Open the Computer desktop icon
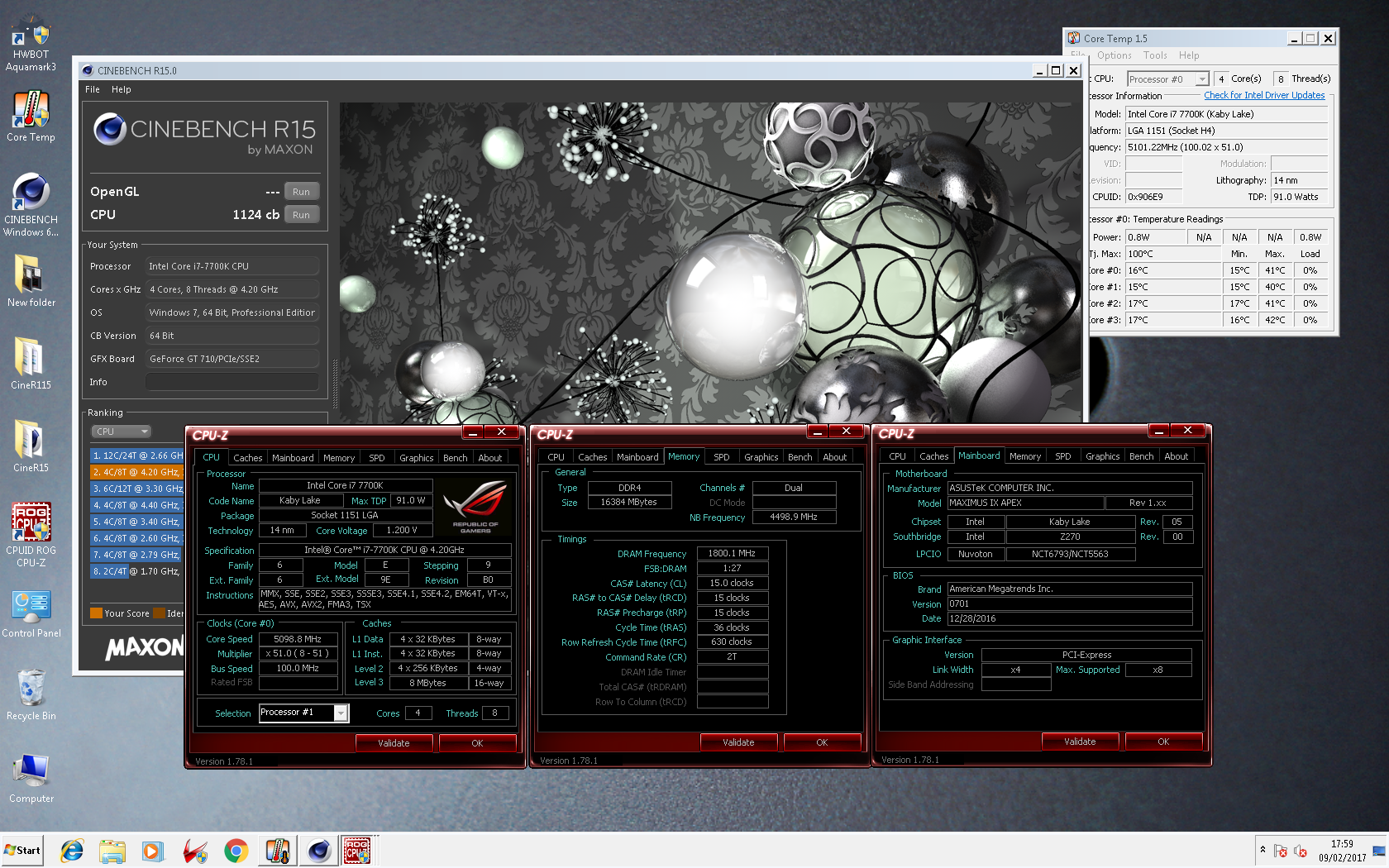The height and width of the screenshot is (868, 1389). pyautogui.click(x=31, y=779)
